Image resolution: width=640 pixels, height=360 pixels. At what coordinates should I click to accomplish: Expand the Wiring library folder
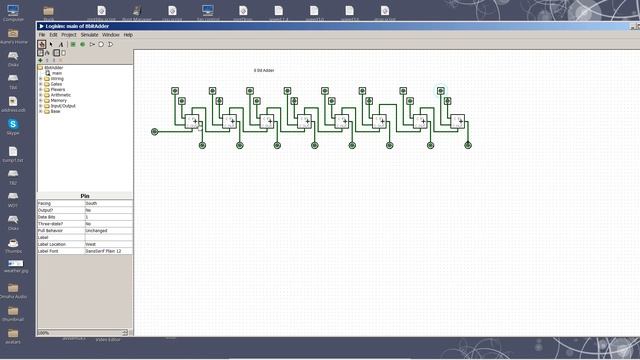[41, 78]
